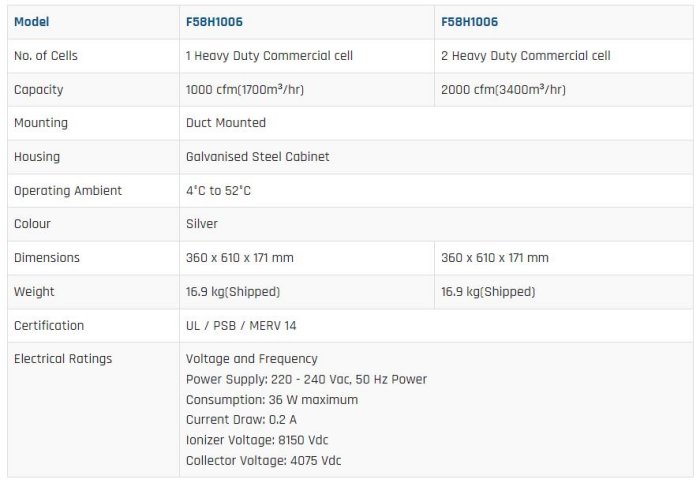
Task: Click the Mounting row label
Action: pyautogui.click(x=41, y=123)
